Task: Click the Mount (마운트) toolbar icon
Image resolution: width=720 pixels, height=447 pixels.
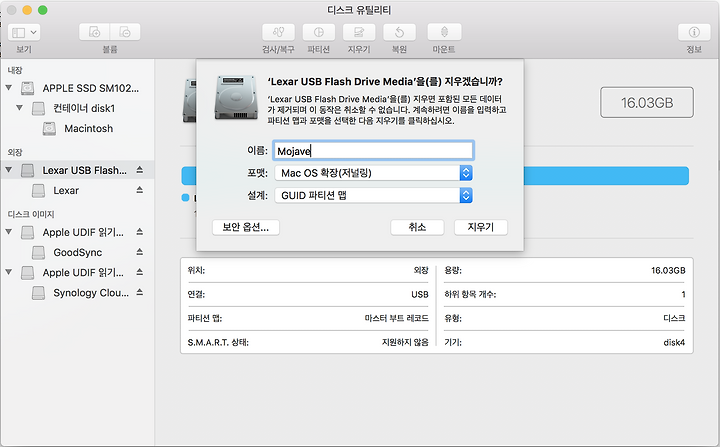Action: [444, 32]
